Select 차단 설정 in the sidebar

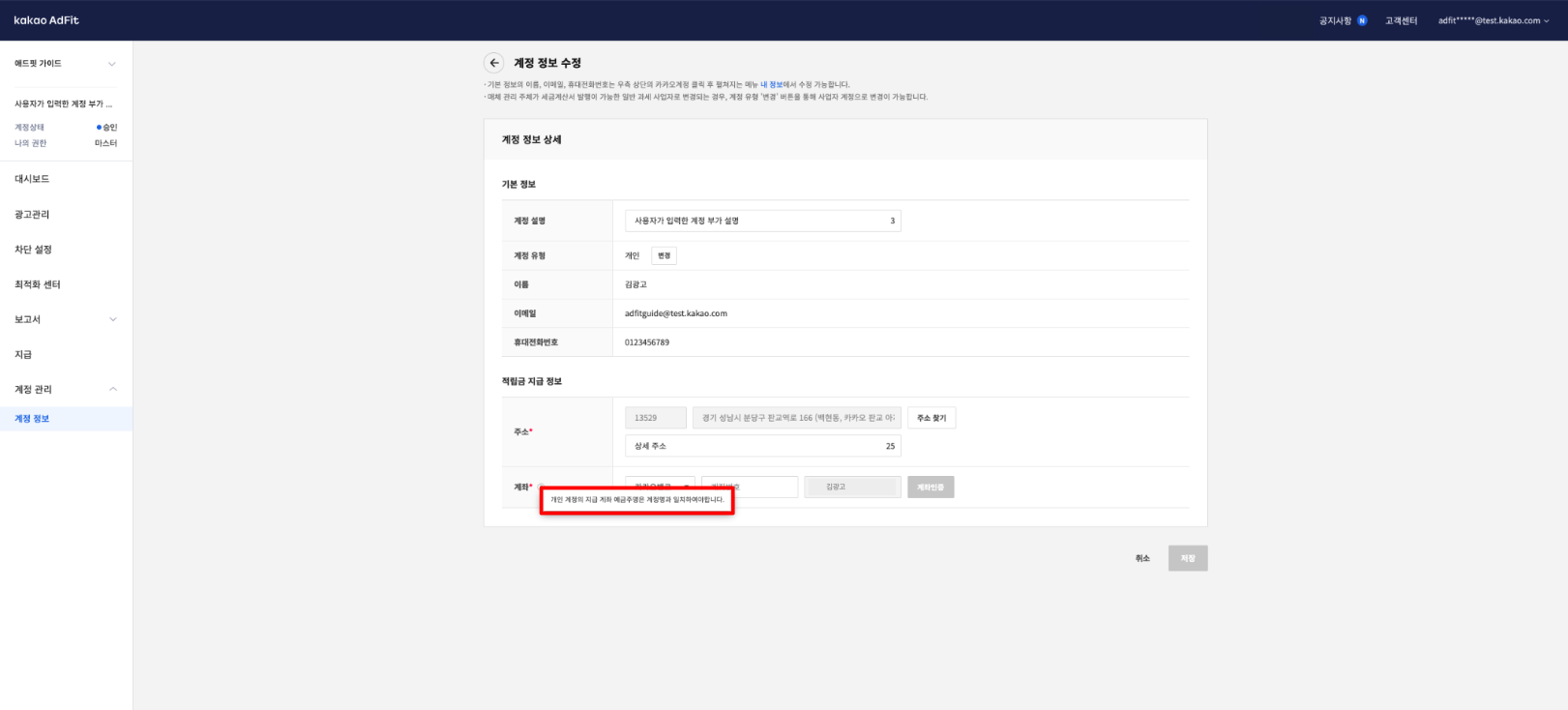tap(33, 250)
